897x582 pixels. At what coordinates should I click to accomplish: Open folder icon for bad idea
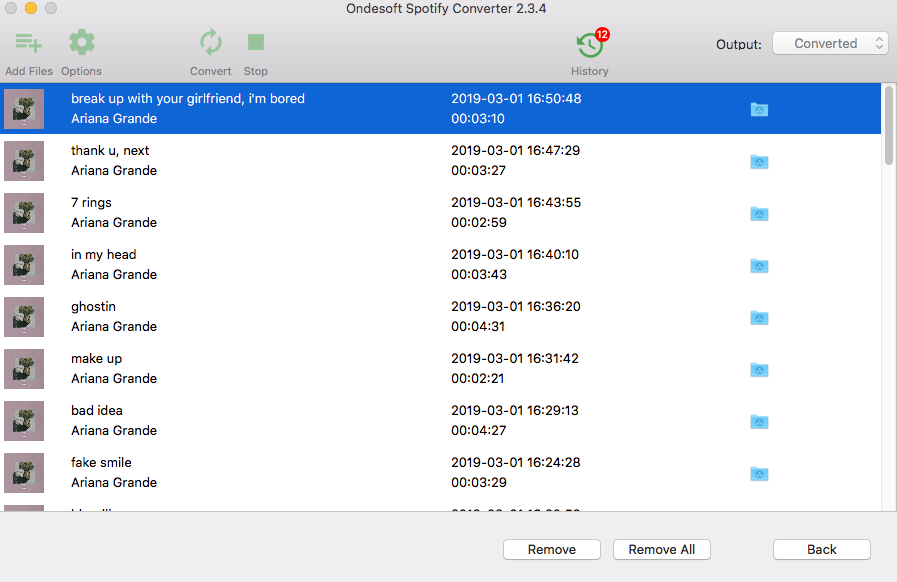pos(759,422)
